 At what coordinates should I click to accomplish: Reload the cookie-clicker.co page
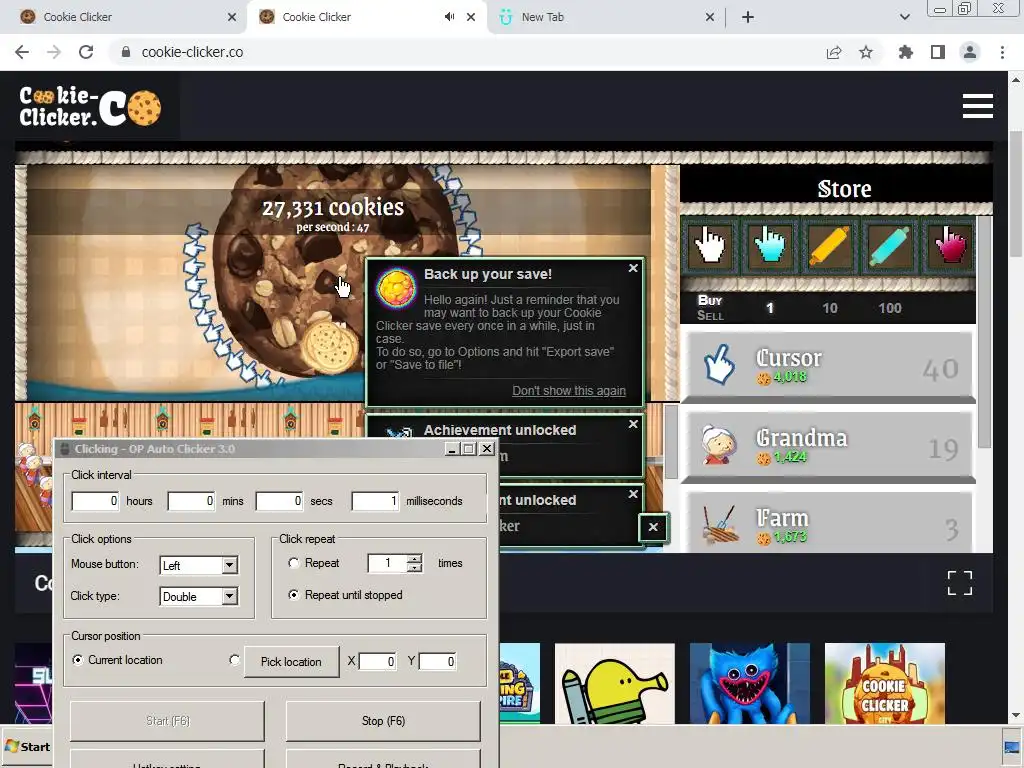[86, 52]
